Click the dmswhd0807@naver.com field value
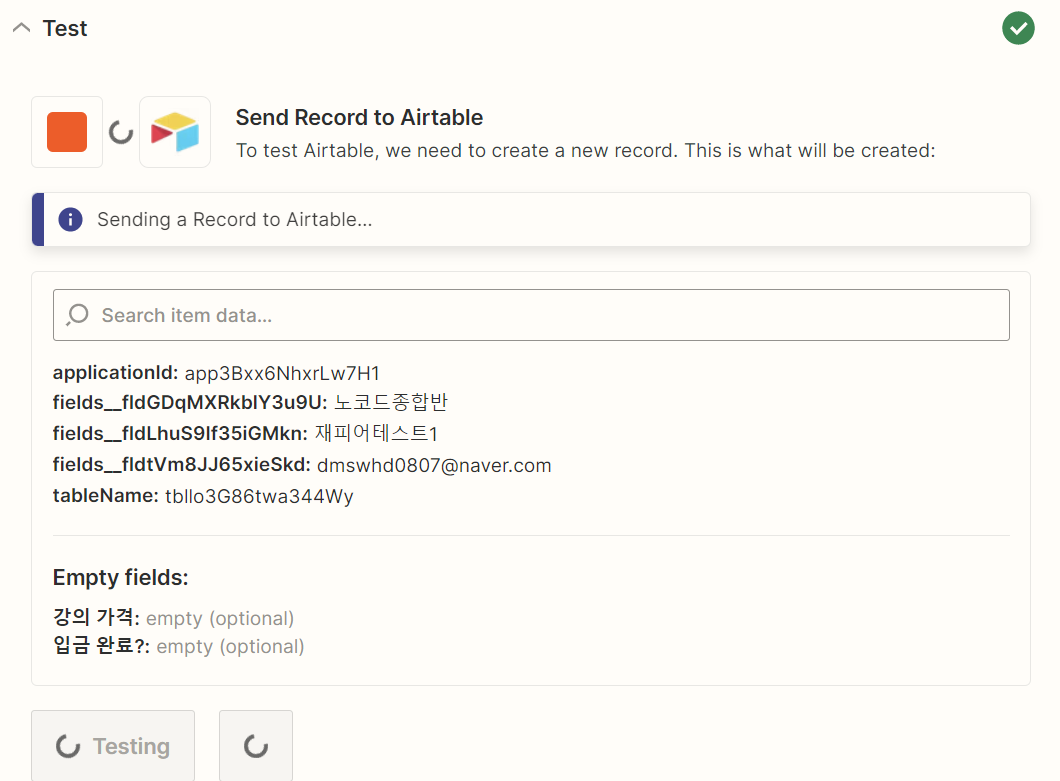 (434, 465)
